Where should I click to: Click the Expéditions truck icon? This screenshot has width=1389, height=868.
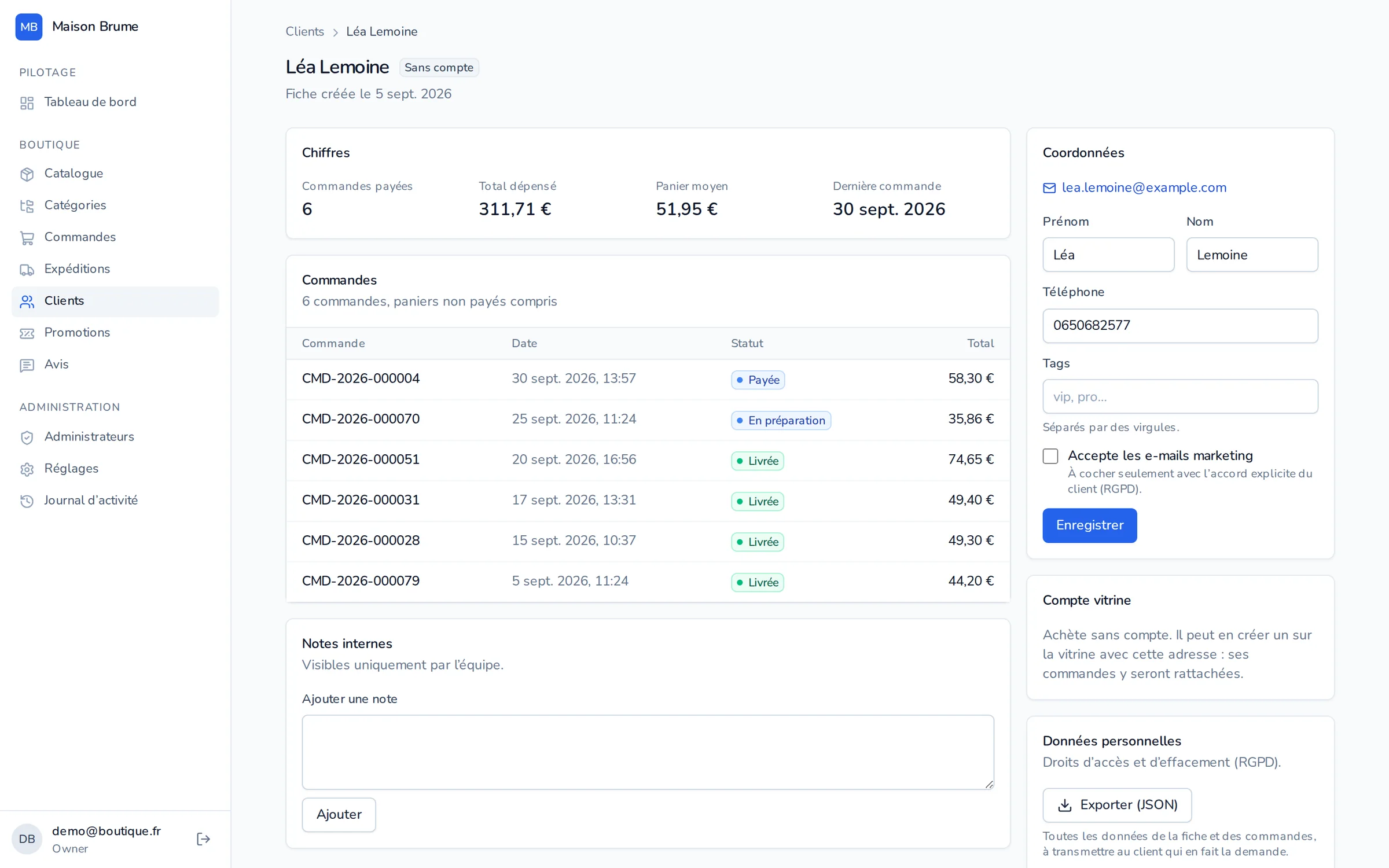point(27,270)
